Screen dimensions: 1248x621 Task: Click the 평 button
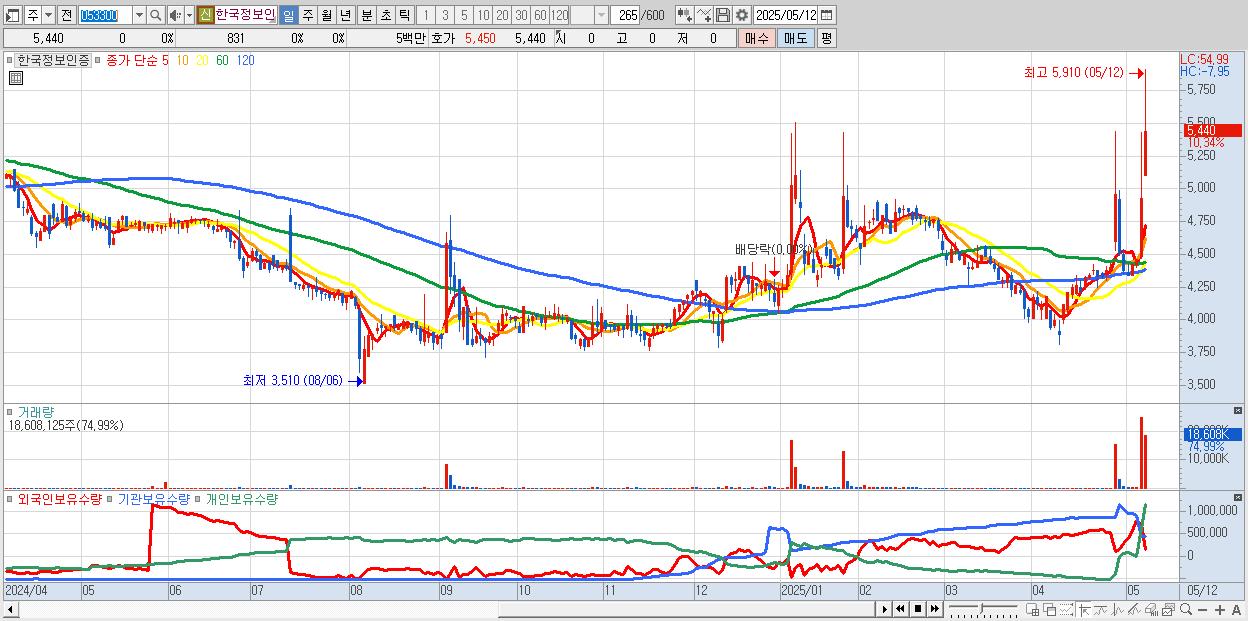coord(826,38)
